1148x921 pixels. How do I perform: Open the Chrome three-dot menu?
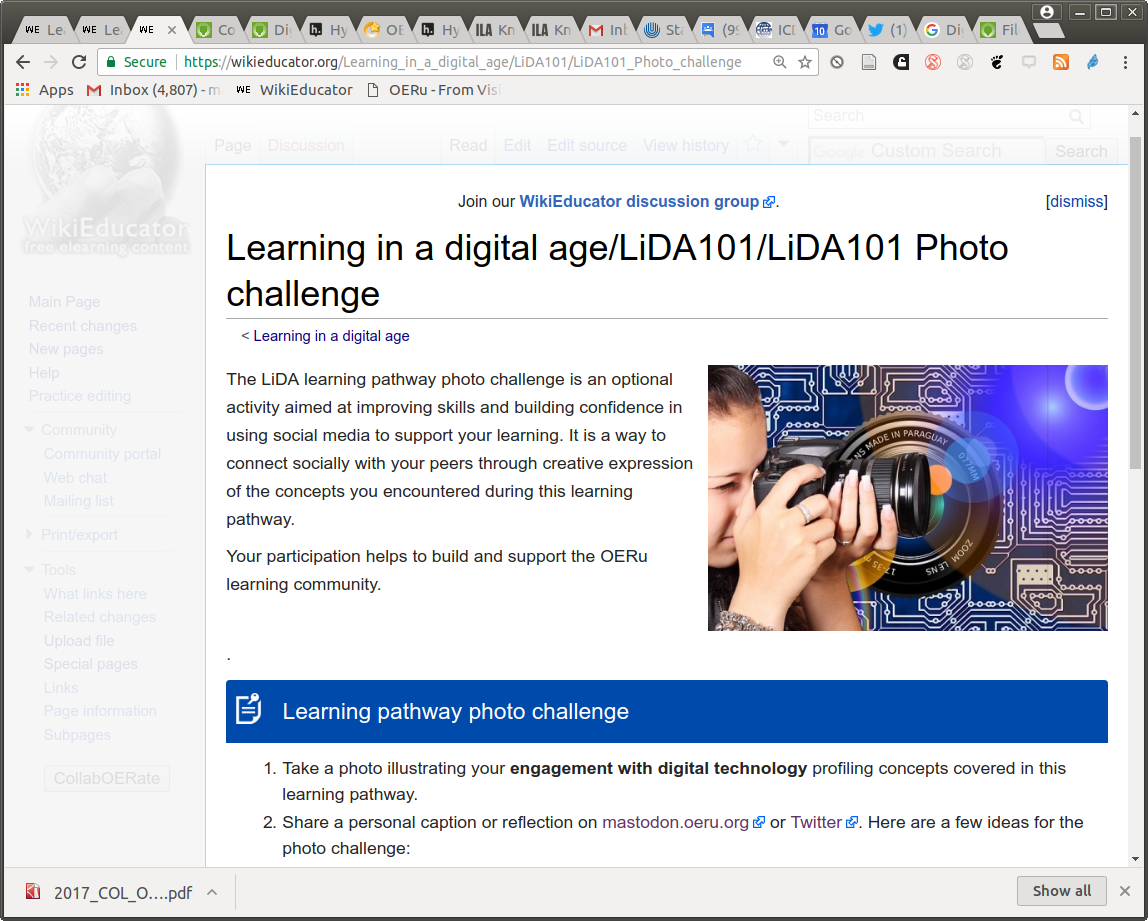tap(1125, 62)
